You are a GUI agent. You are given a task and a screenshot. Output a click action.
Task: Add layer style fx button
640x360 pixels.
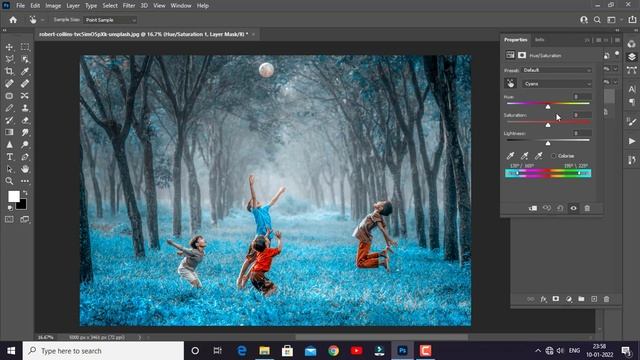click(x=543, y=299)
